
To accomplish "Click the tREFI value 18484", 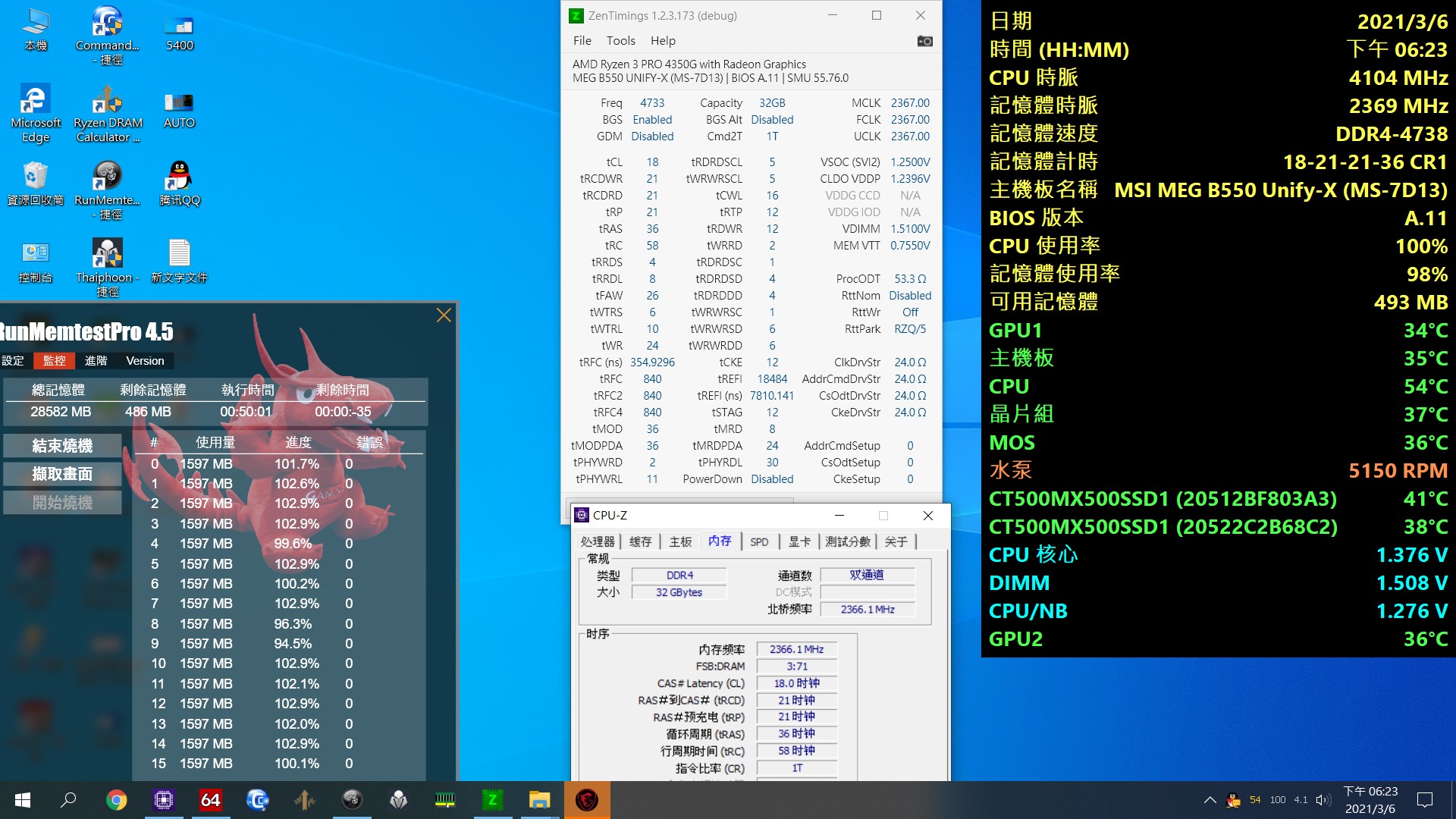I will click(772, 379).
